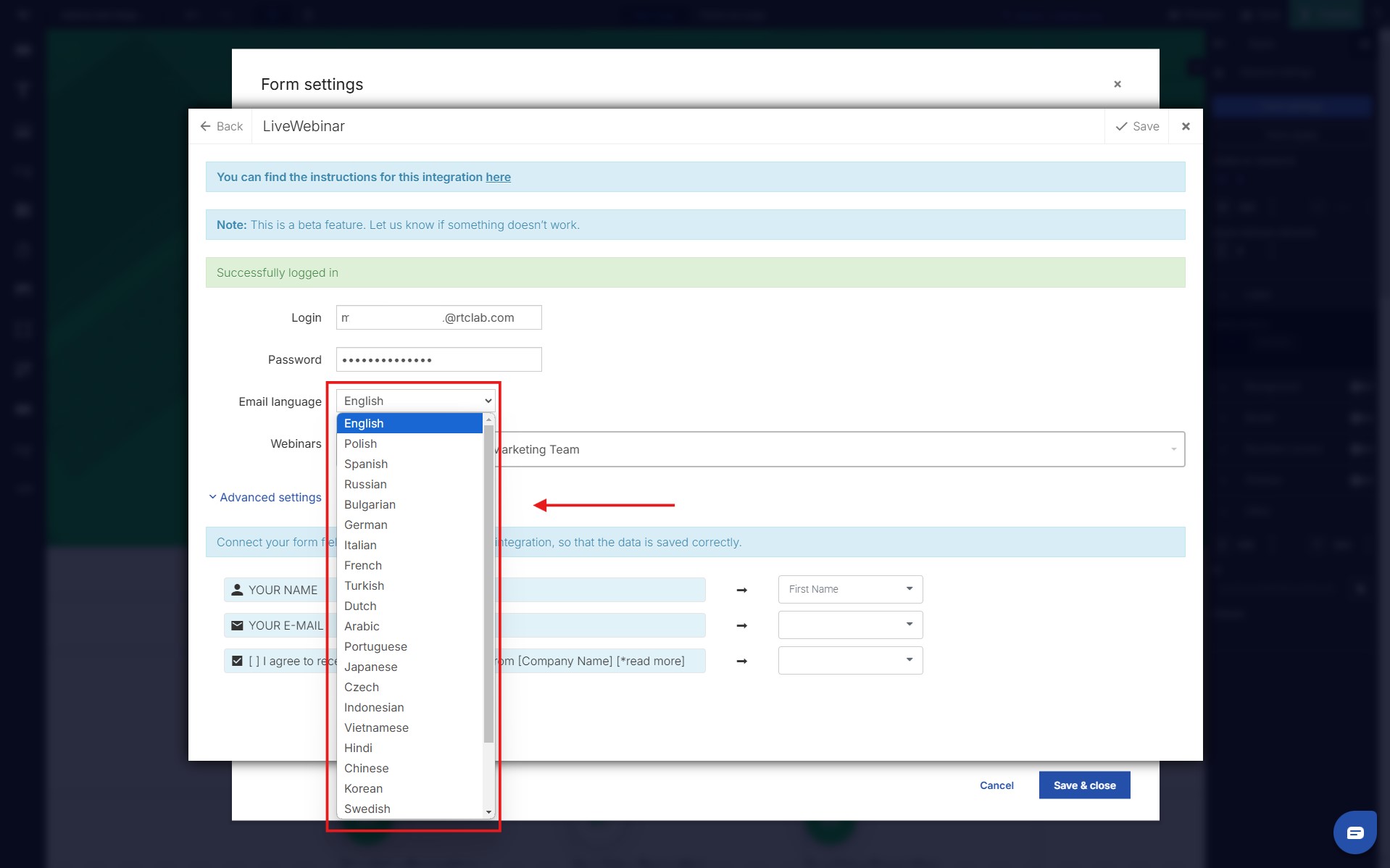Viewport: 1390px width, 868px height.
Task: Choose German in the language list
Action: (x=365, y=525)
